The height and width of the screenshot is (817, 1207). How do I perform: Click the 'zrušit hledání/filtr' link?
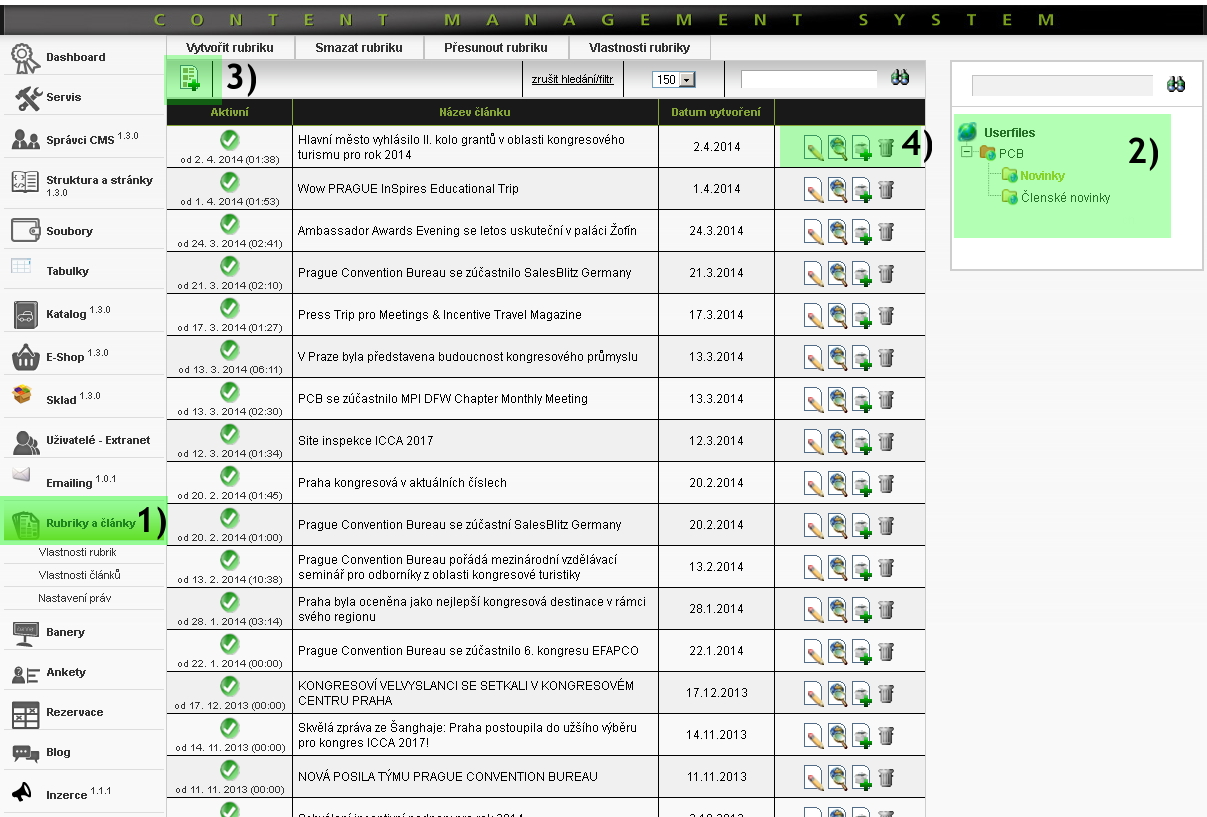(x=572, y=79)
